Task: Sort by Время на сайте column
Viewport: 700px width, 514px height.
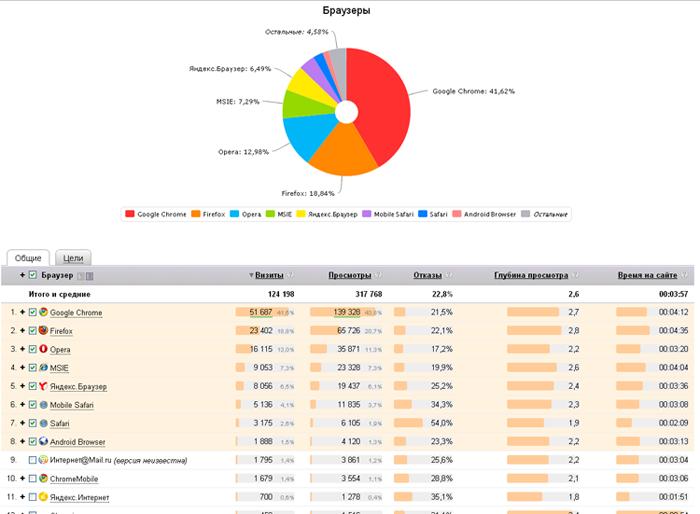Action: 647,275
